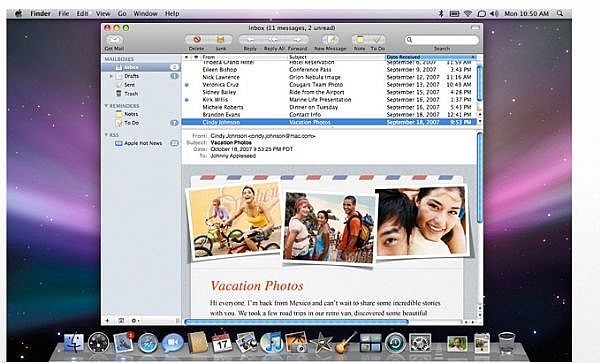Open the Edit menu
Image resolution: width=600 pixels, height=363 pixels.
(82, 13)
